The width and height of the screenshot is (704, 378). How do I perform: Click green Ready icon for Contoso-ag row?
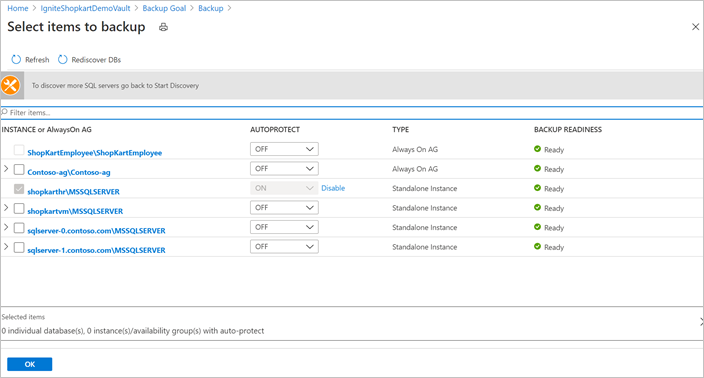point(537,168)
